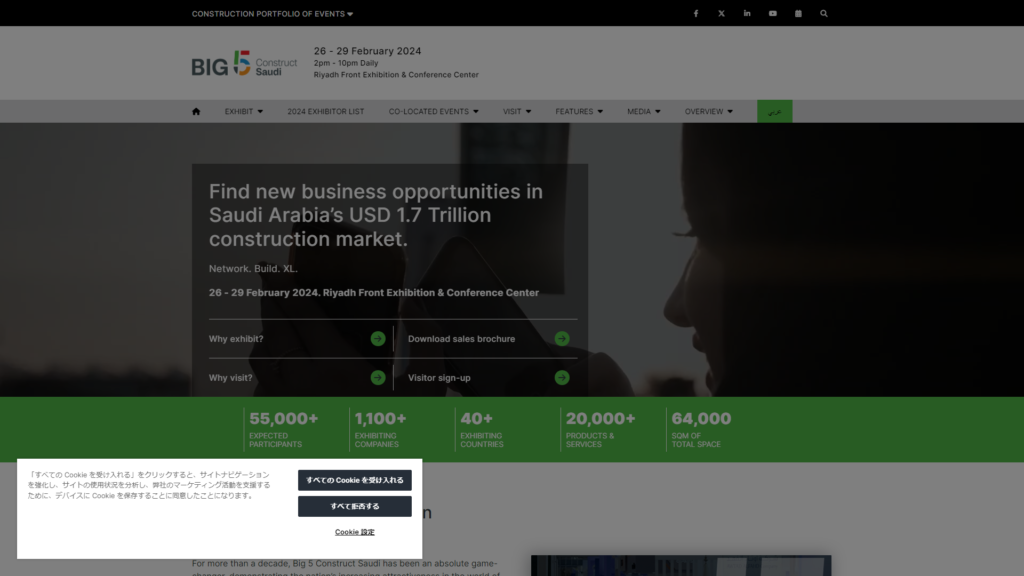Click the Big 5 Construct Saudi logo
This screenshot has width=1024, height=576.
pos(244,63)
